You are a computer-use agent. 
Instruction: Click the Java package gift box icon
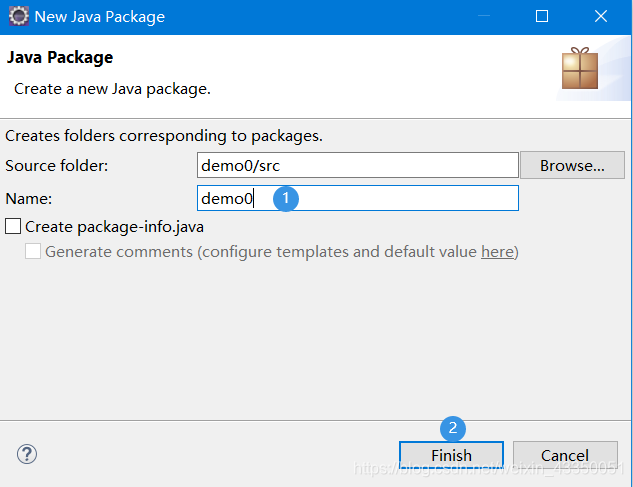pyautogui.click(x=581, y=68)
